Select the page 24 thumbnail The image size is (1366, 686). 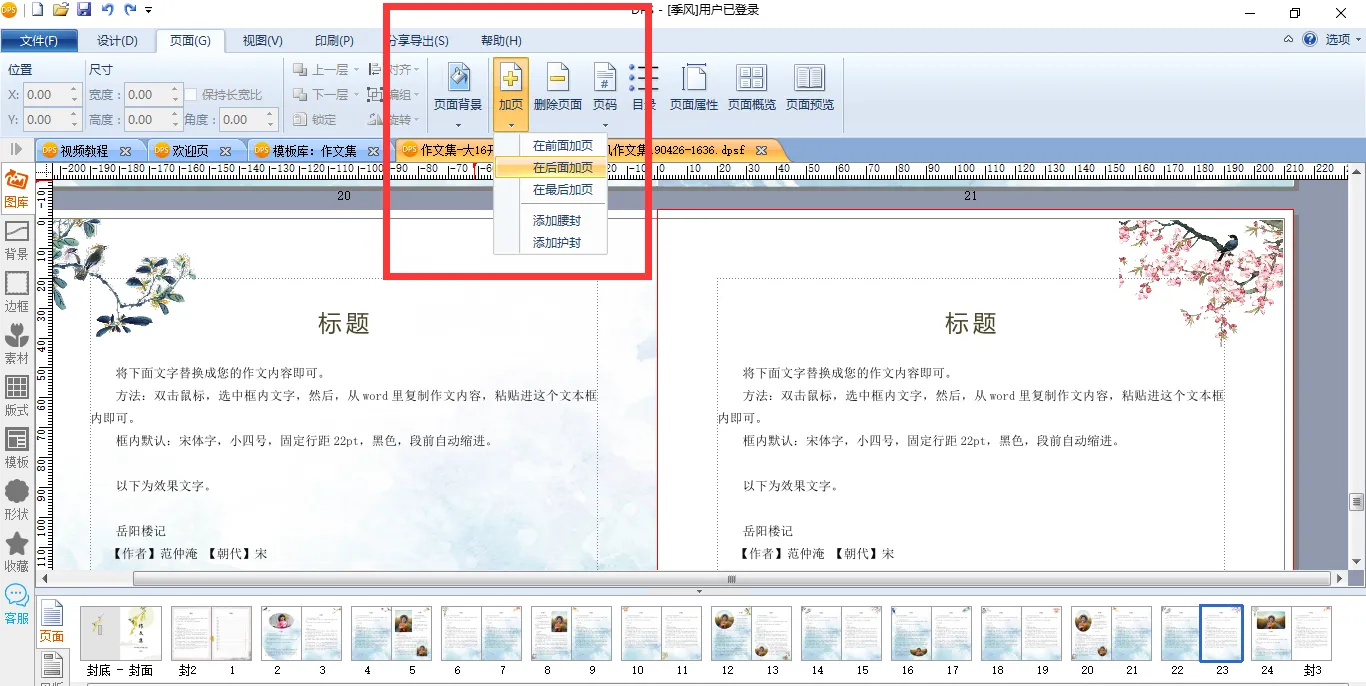click(1268, 633)
